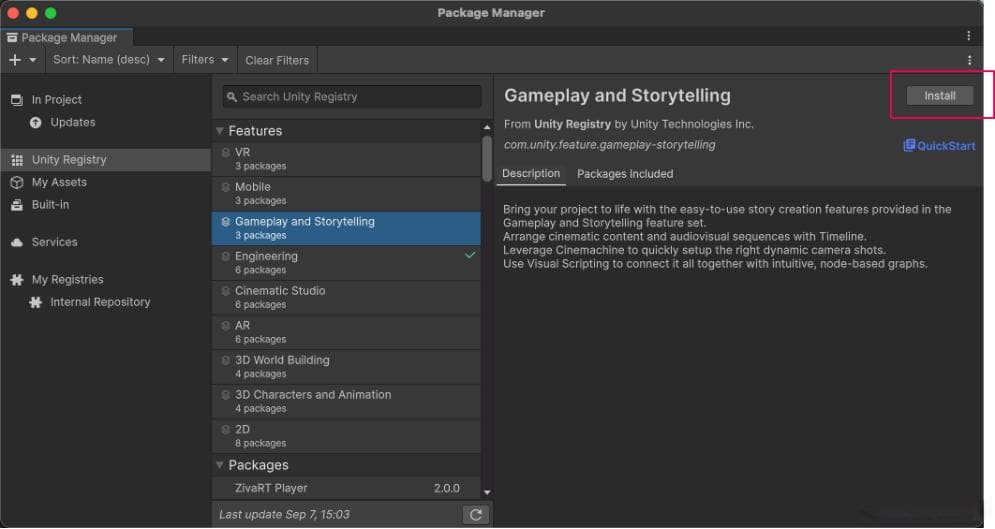995x529 pixels.
Task: Click the Engineering installed checkmark
Action: coord(470,255)
